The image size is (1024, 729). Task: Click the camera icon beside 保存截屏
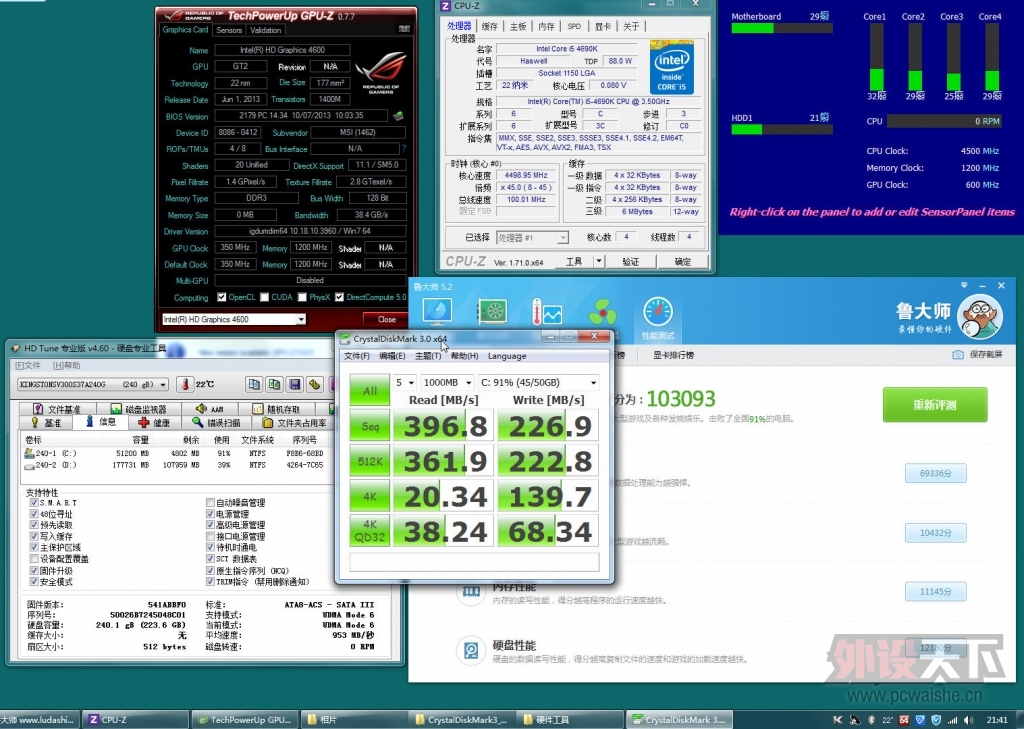pos(957,355)
